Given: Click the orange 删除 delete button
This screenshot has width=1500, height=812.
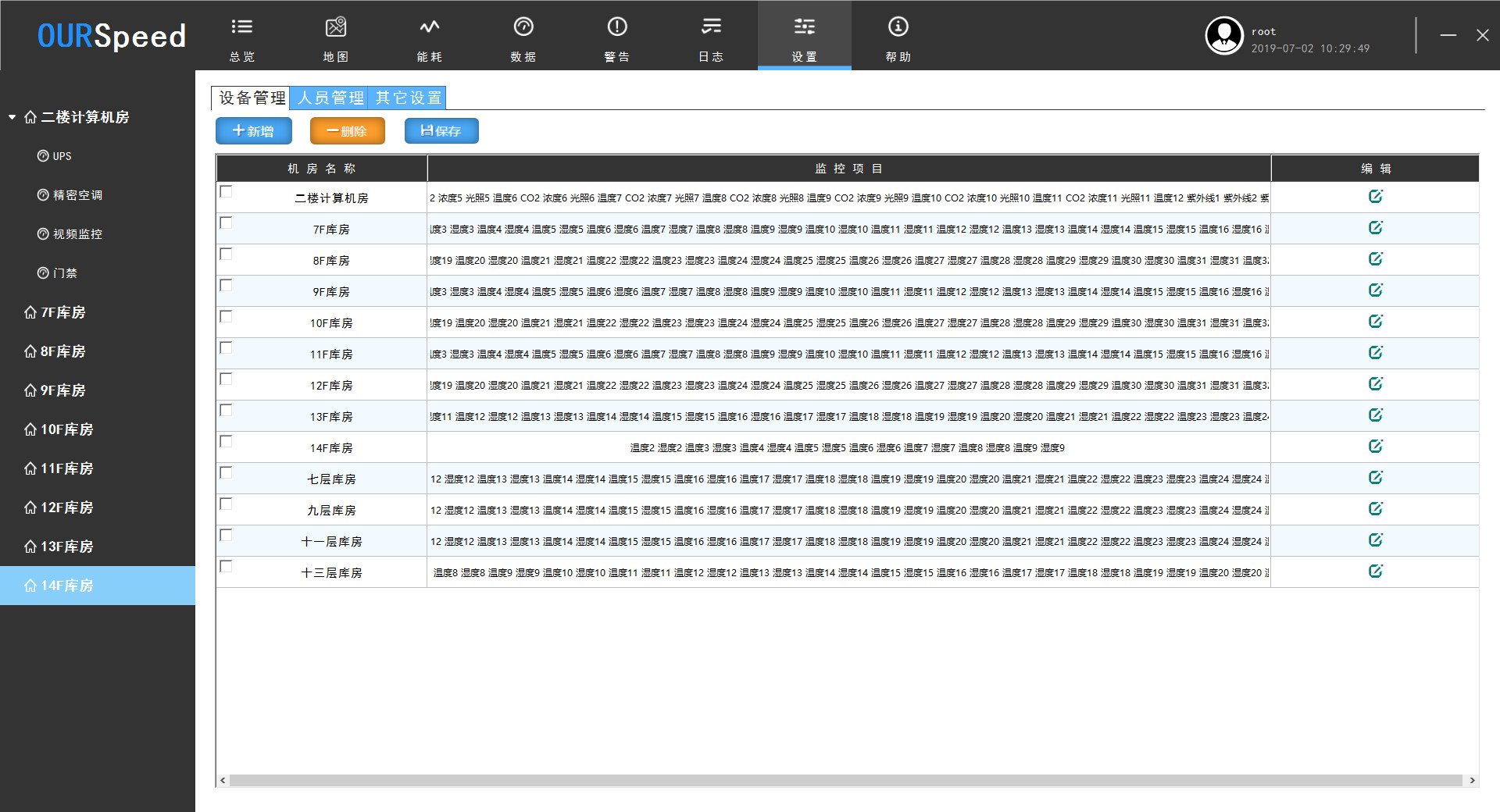Looking at the screenshot, I should pos(348,131).
